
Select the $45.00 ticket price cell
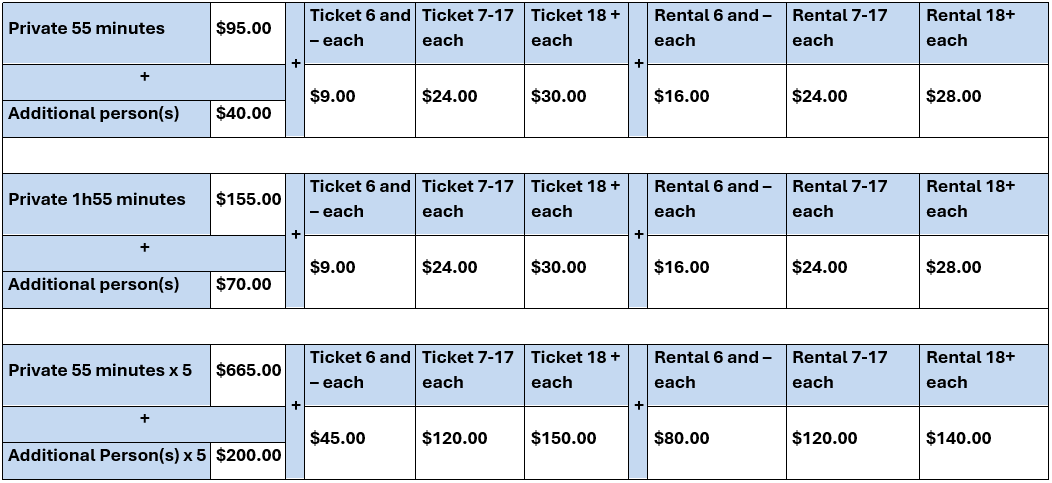pos(360,443)
